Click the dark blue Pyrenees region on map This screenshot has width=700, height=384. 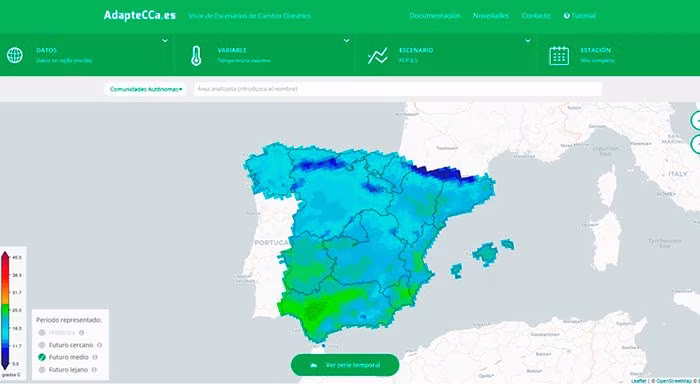point(442,174)
